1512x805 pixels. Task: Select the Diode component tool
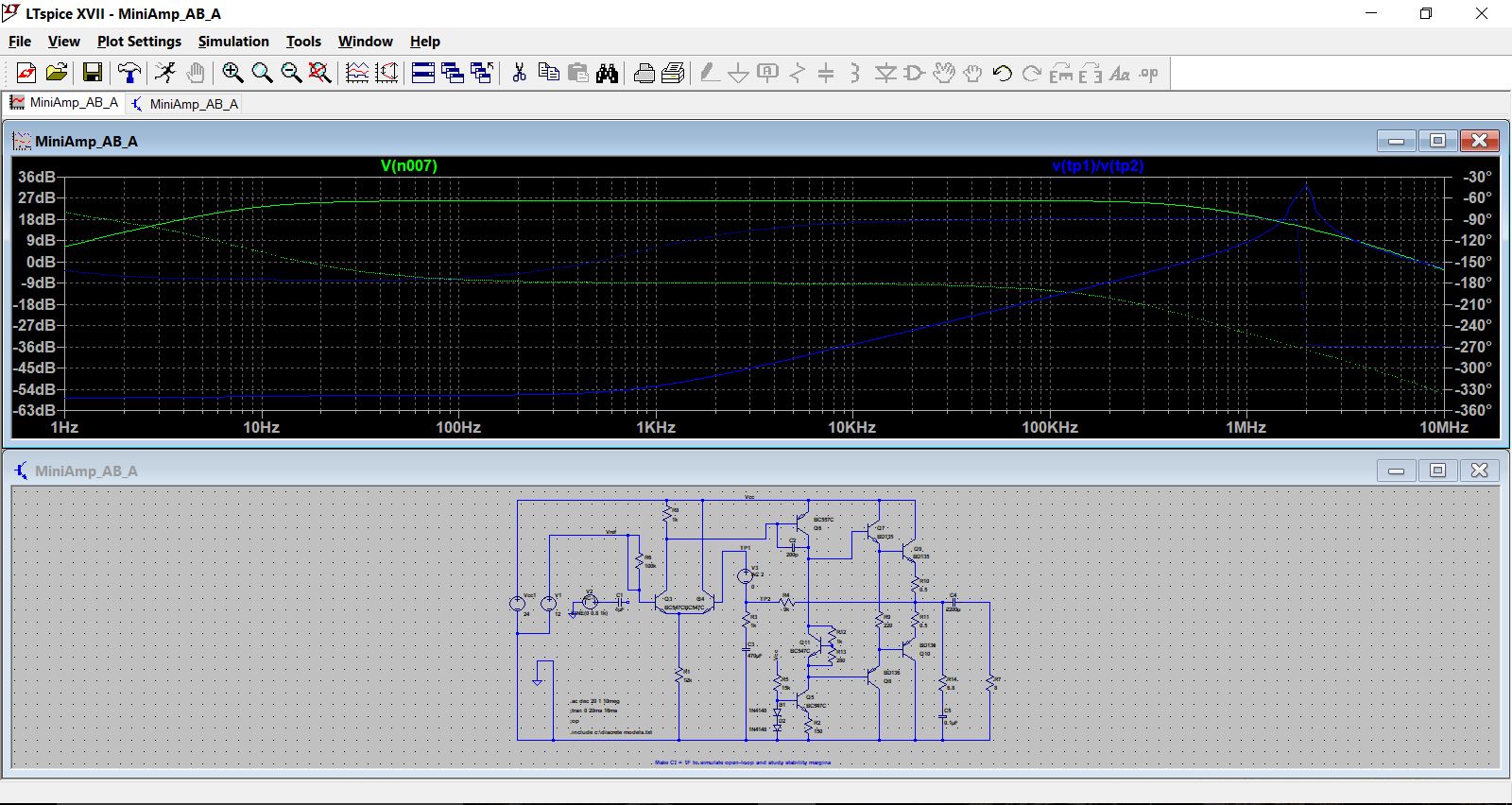pos(885,73)
